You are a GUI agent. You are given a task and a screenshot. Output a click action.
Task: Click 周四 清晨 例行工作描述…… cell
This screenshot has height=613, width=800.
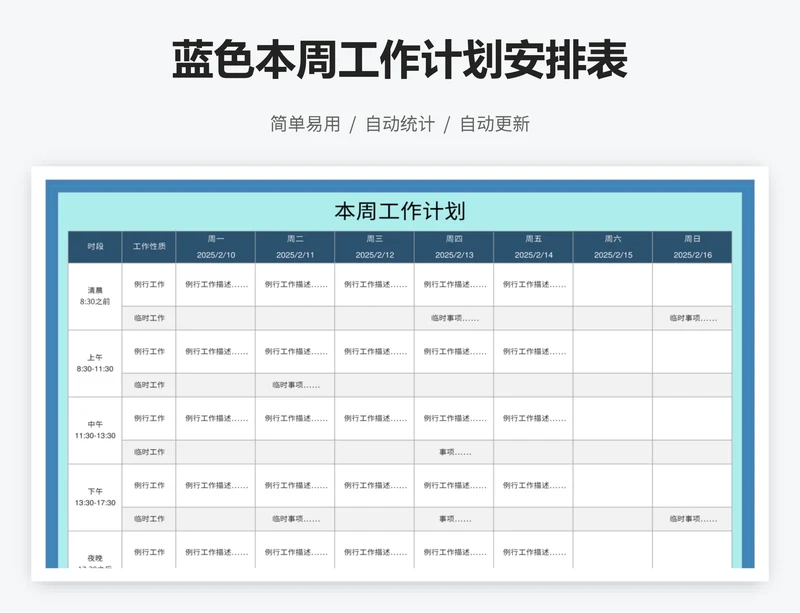454,285
